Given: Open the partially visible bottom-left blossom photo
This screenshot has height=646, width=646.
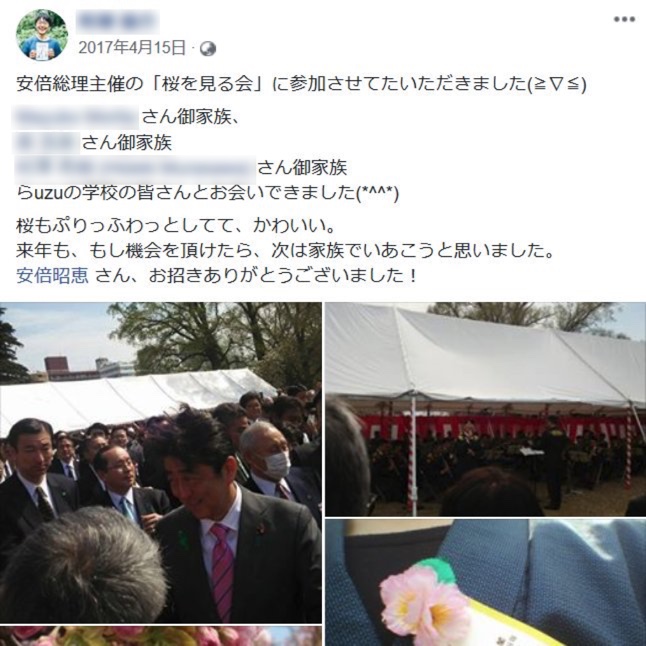Looking at the screenshot, I should pyautogui.click(x=161, y=636).
